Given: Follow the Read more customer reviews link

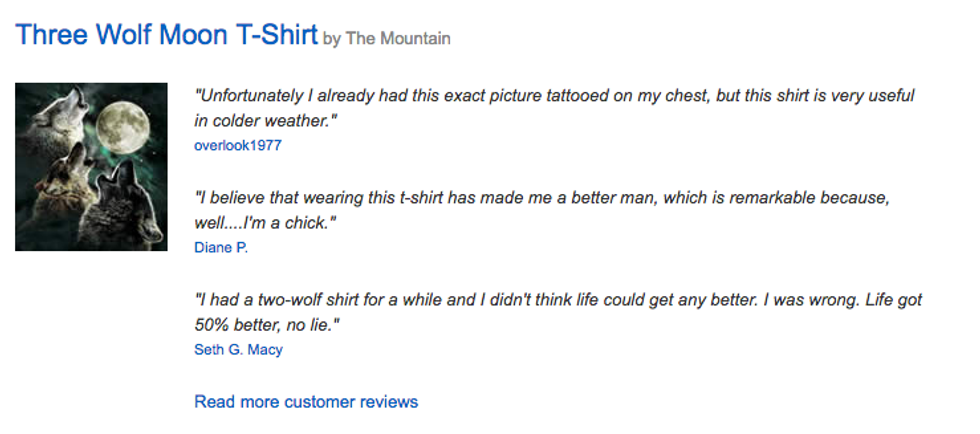Looking at the screenshot, I should coord(306,402).
